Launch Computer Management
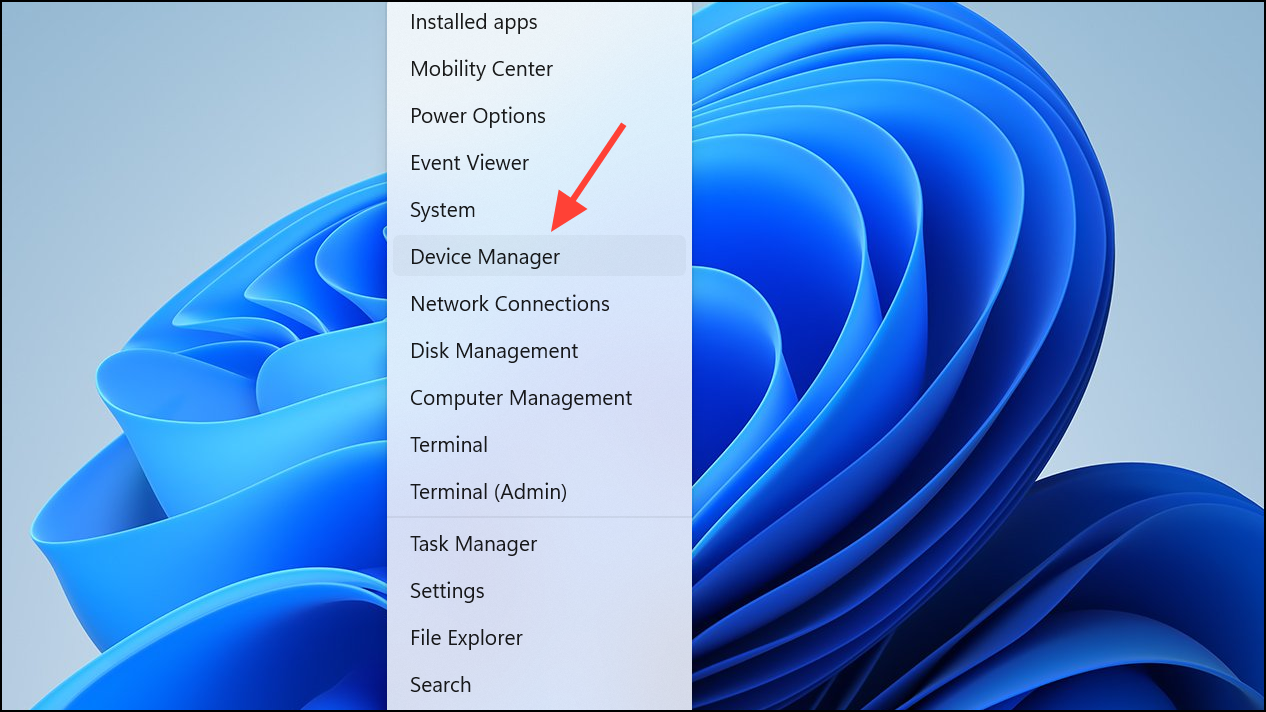1266x712 pixels. pos(539,398)
